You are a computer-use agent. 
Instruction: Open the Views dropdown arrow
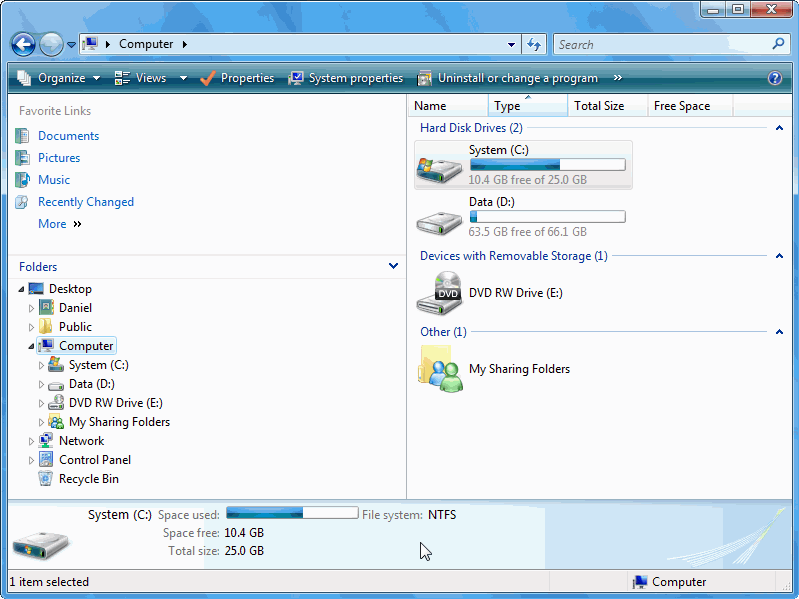point(183,78)
